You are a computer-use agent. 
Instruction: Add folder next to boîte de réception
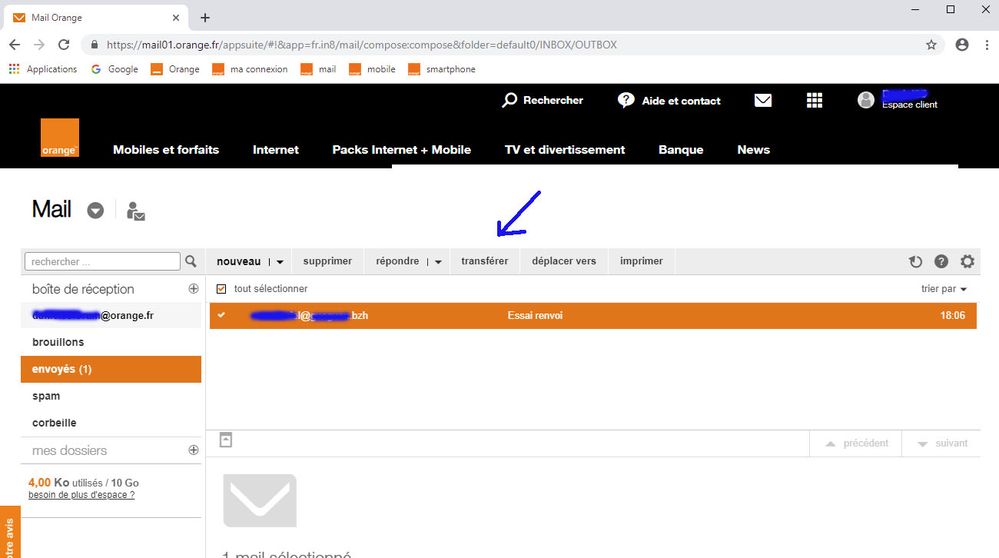194,289
